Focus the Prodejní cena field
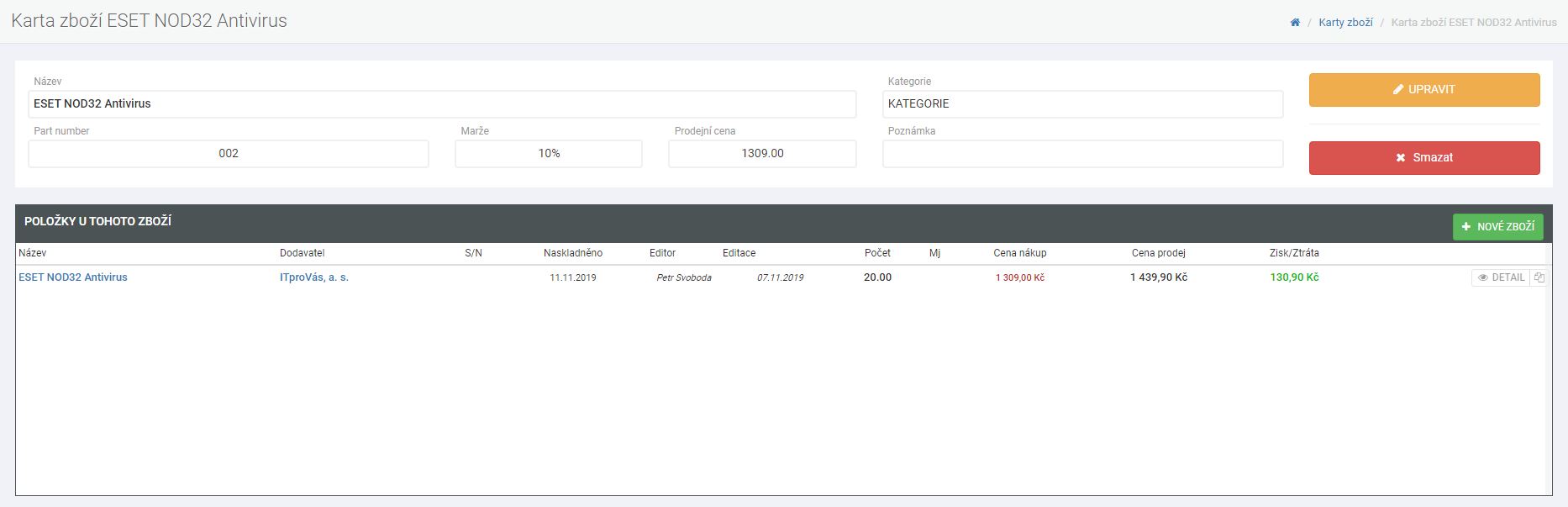 pyautogui.click(x=762, y=153)
